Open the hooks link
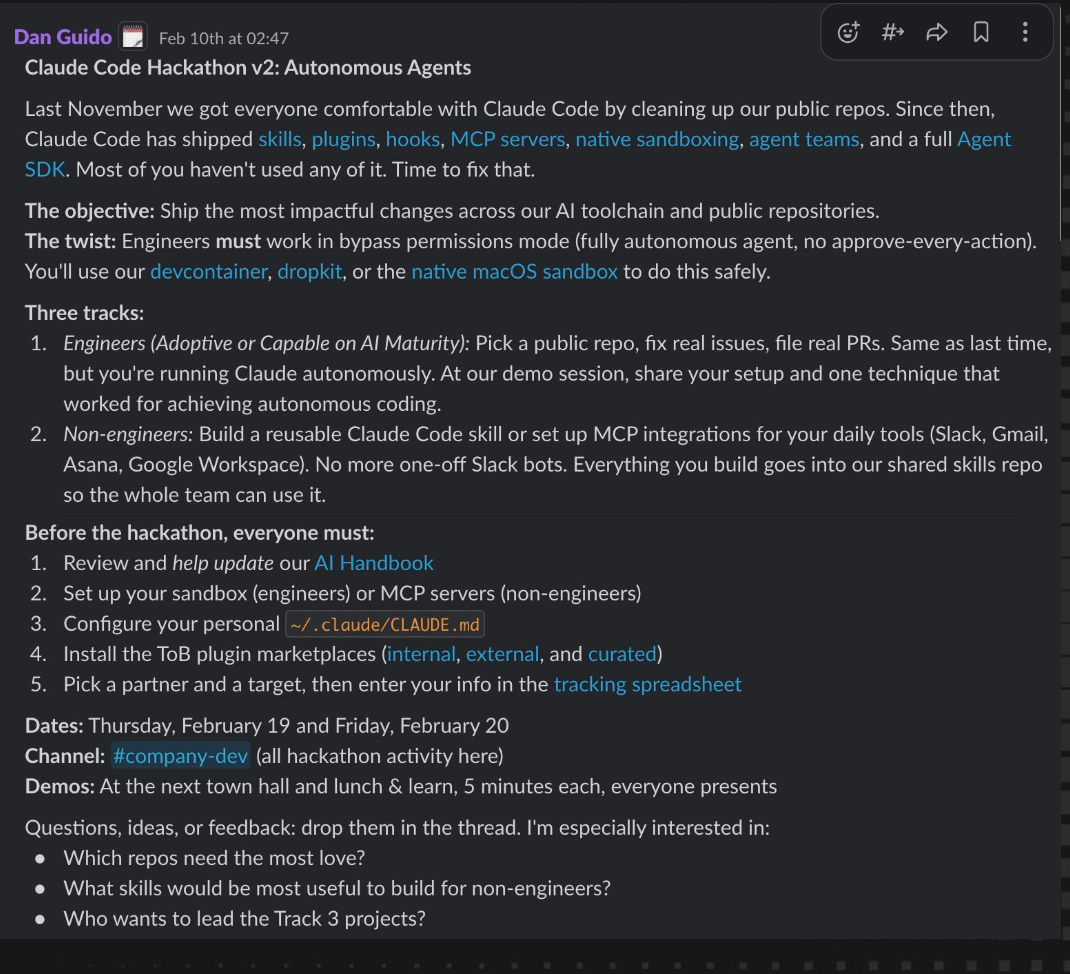1070x974 pixels. 413,139
